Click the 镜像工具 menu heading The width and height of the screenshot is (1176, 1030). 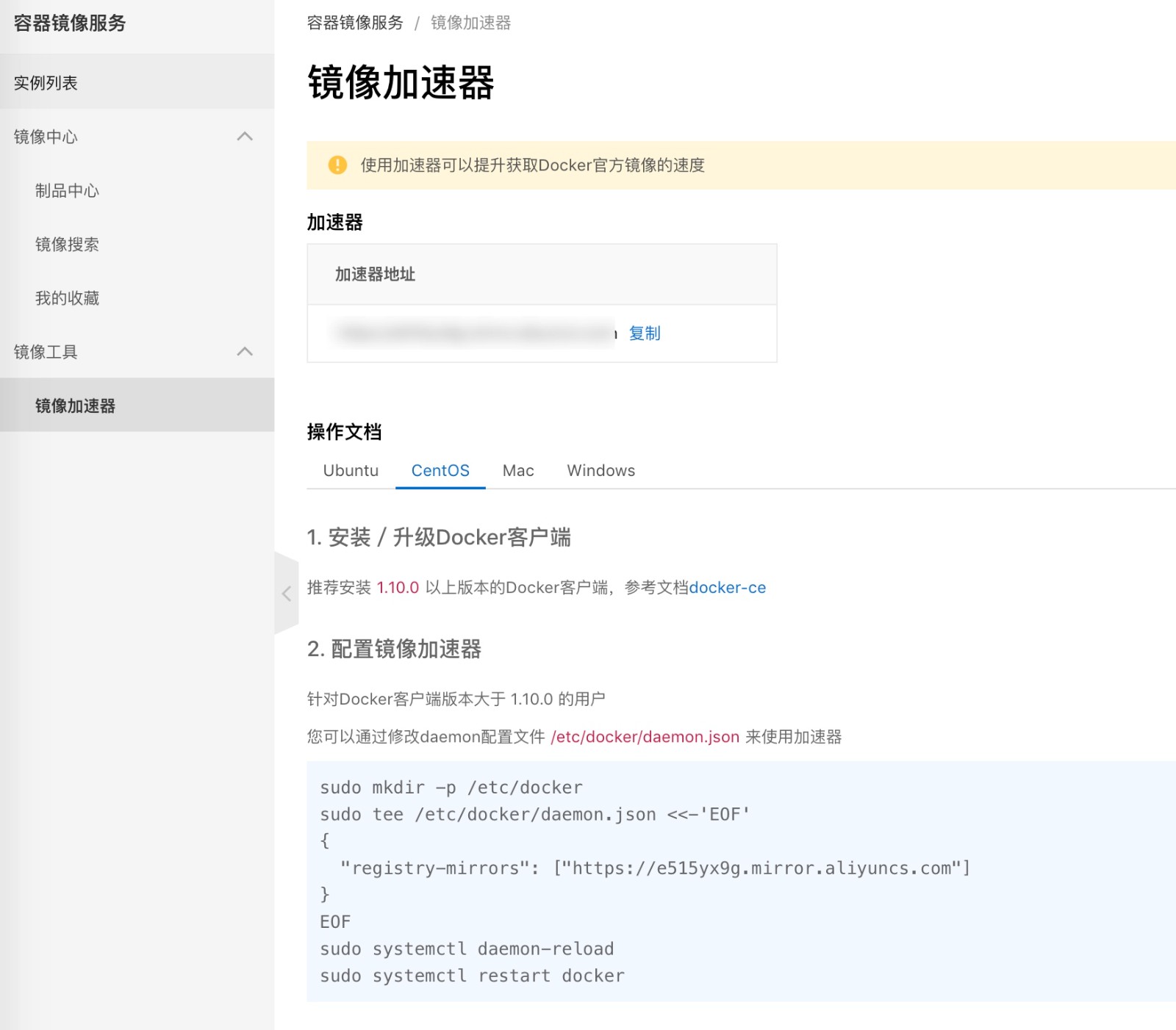tap(46, 352)
